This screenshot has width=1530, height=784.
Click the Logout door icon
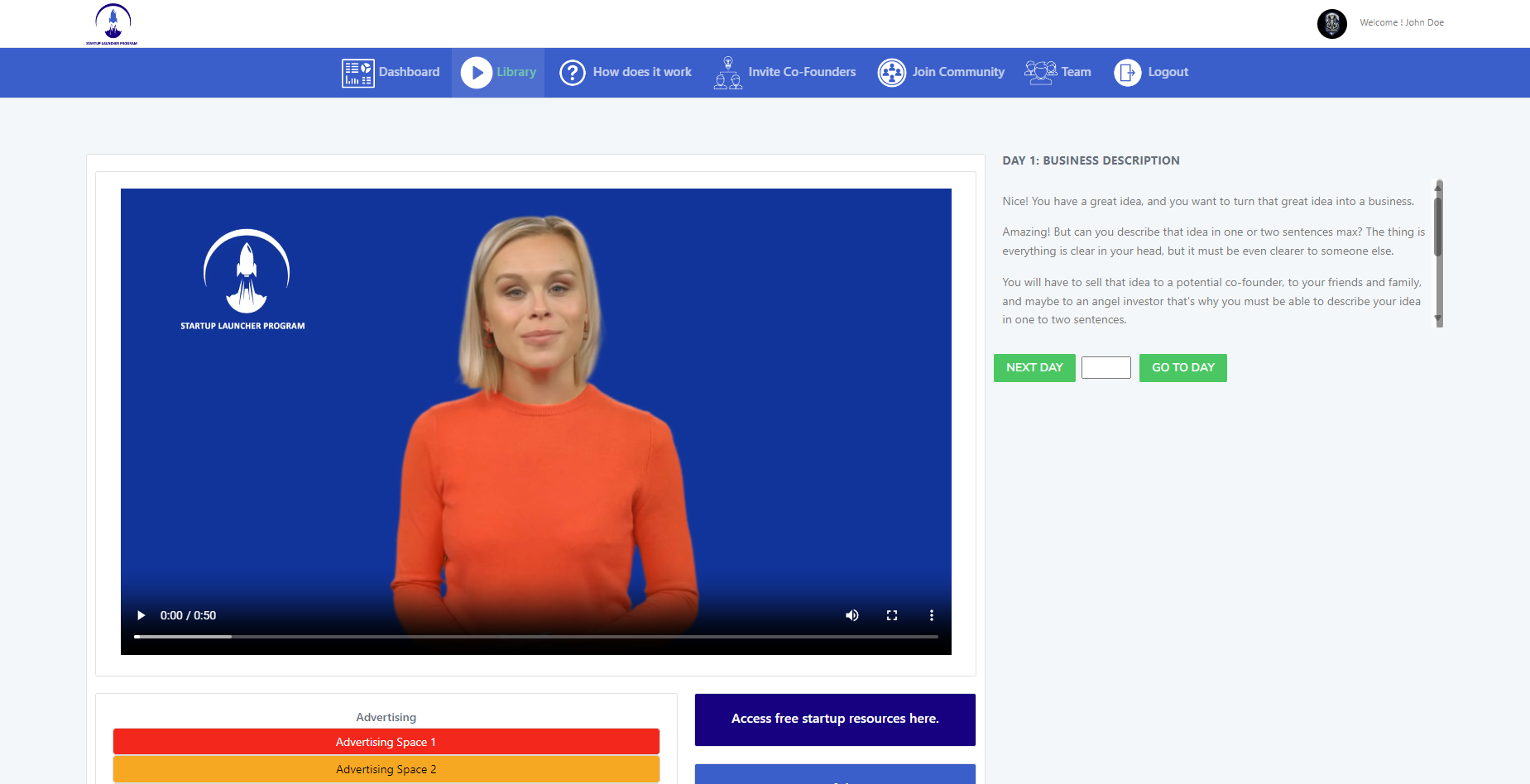pos(1127,73)
